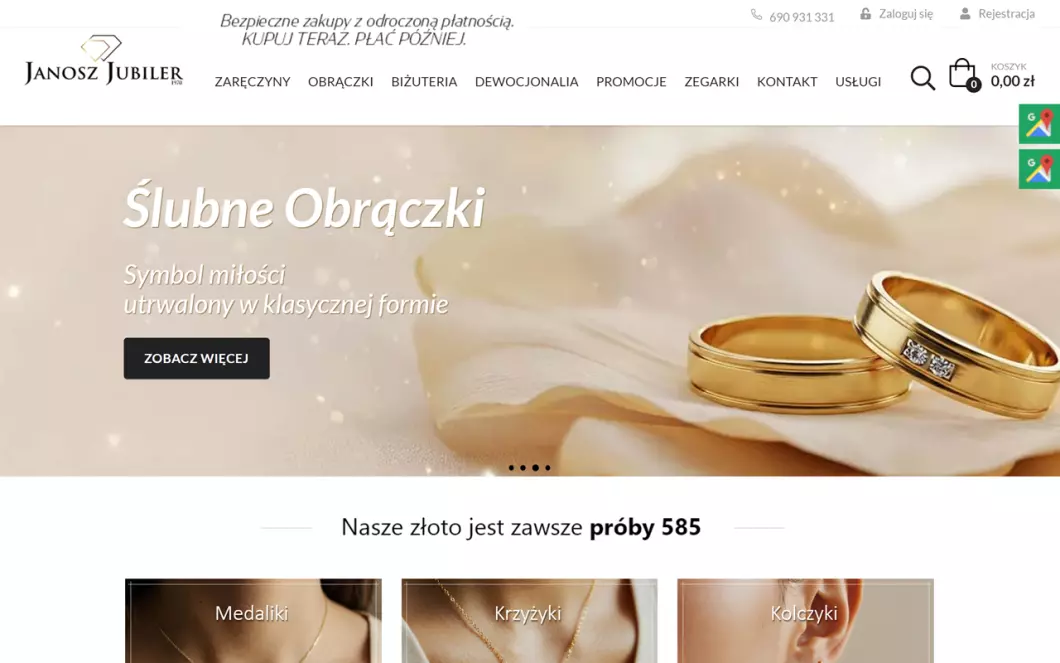Click the phone icon beside 690 931 331
Image resolution: width=1060 pixels, height=663 pixels.
point(756,15)
